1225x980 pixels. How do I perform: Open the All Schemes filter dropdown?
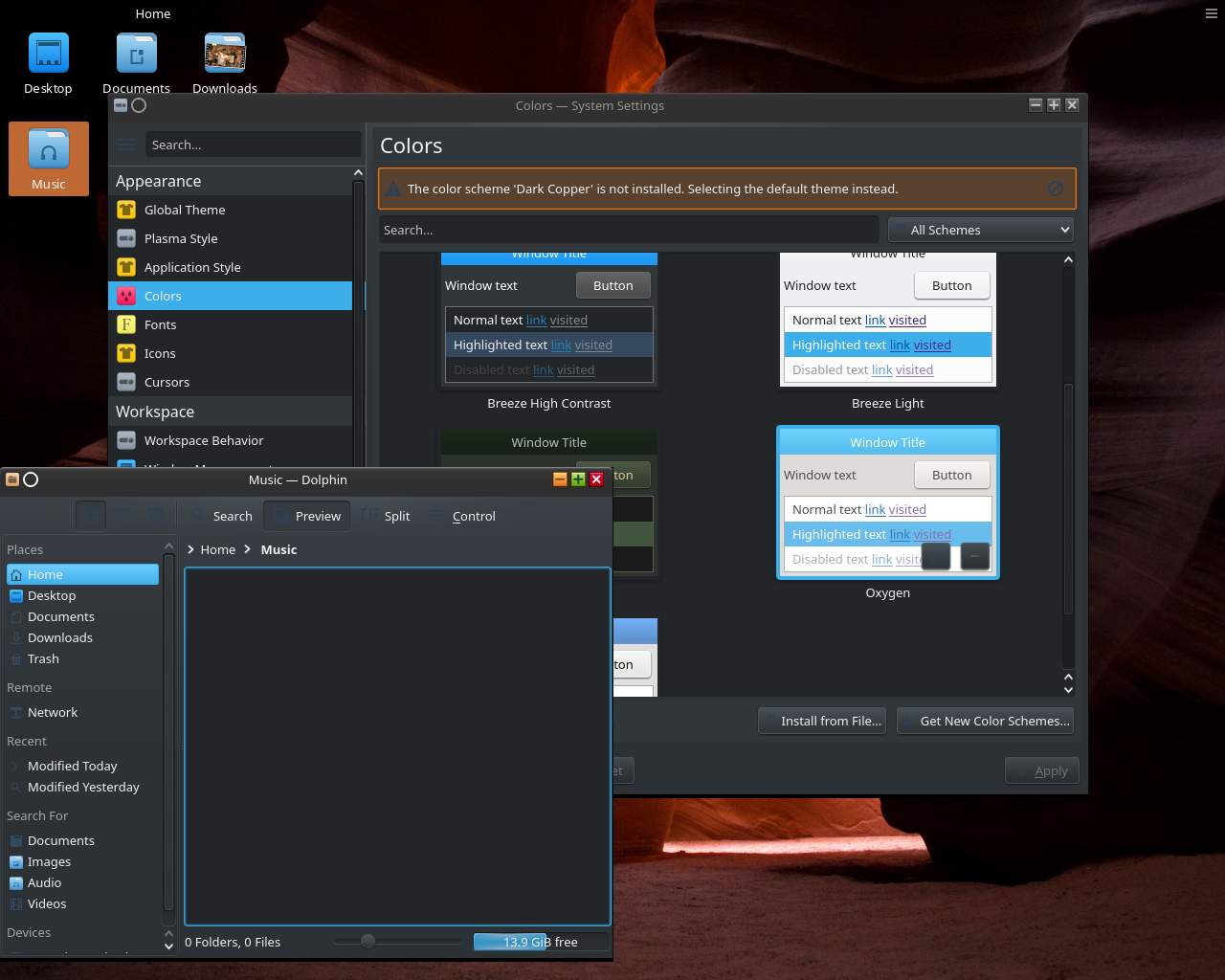coord(981,230)
